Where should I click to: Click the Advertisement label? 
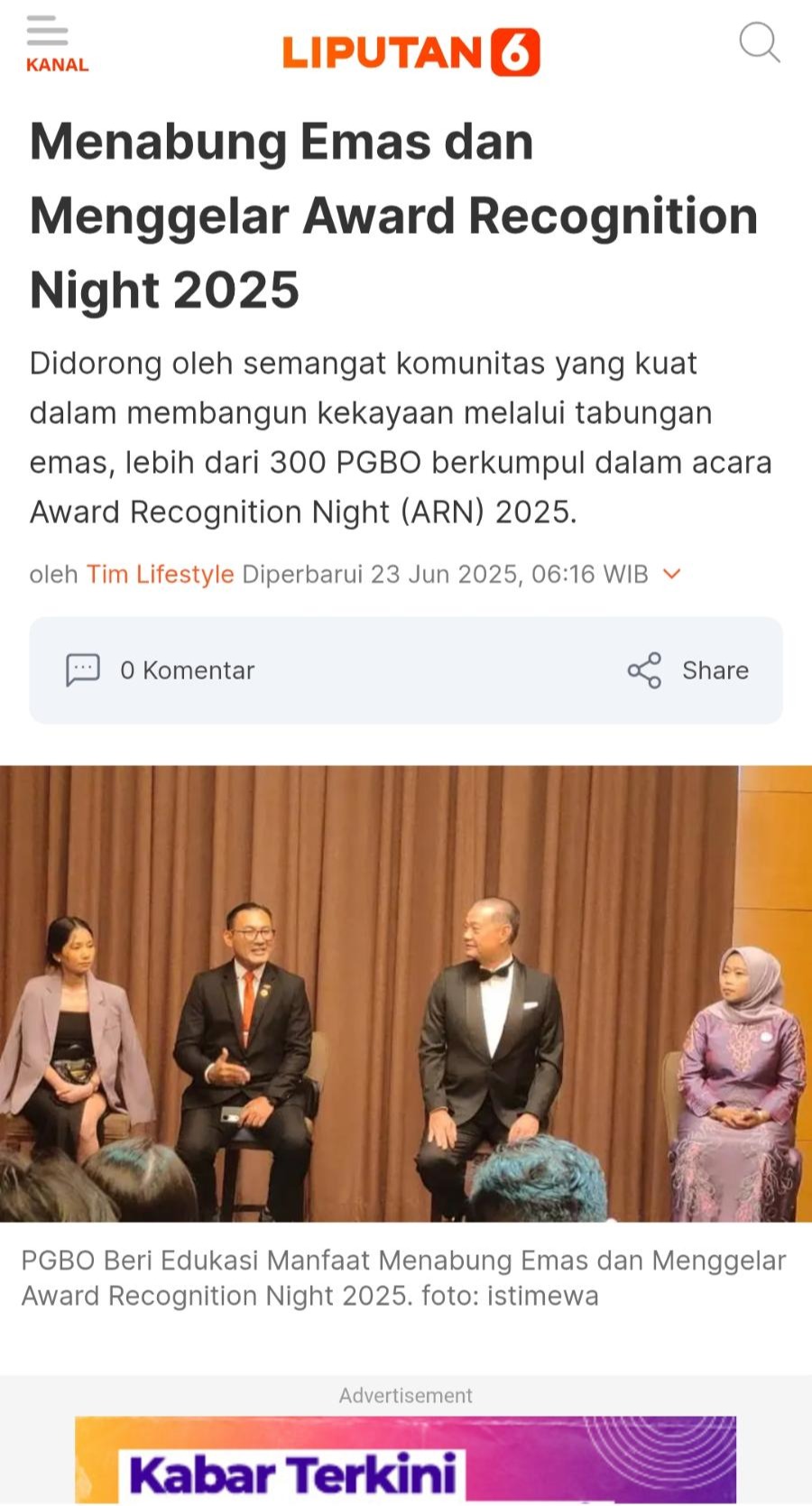click(x=405, y=1395)
